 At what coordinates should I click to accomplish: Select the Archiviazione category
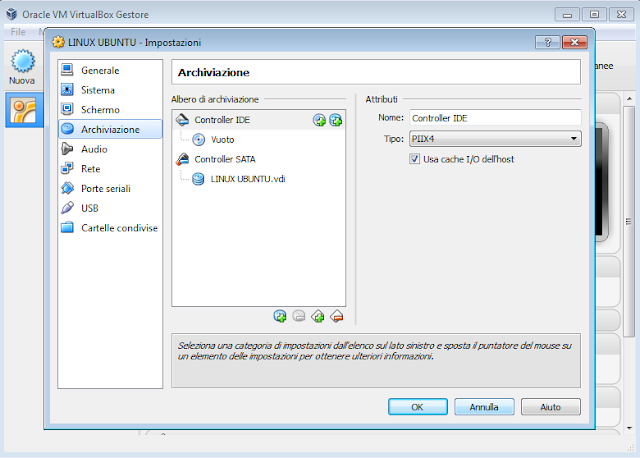tap(110, 129)
